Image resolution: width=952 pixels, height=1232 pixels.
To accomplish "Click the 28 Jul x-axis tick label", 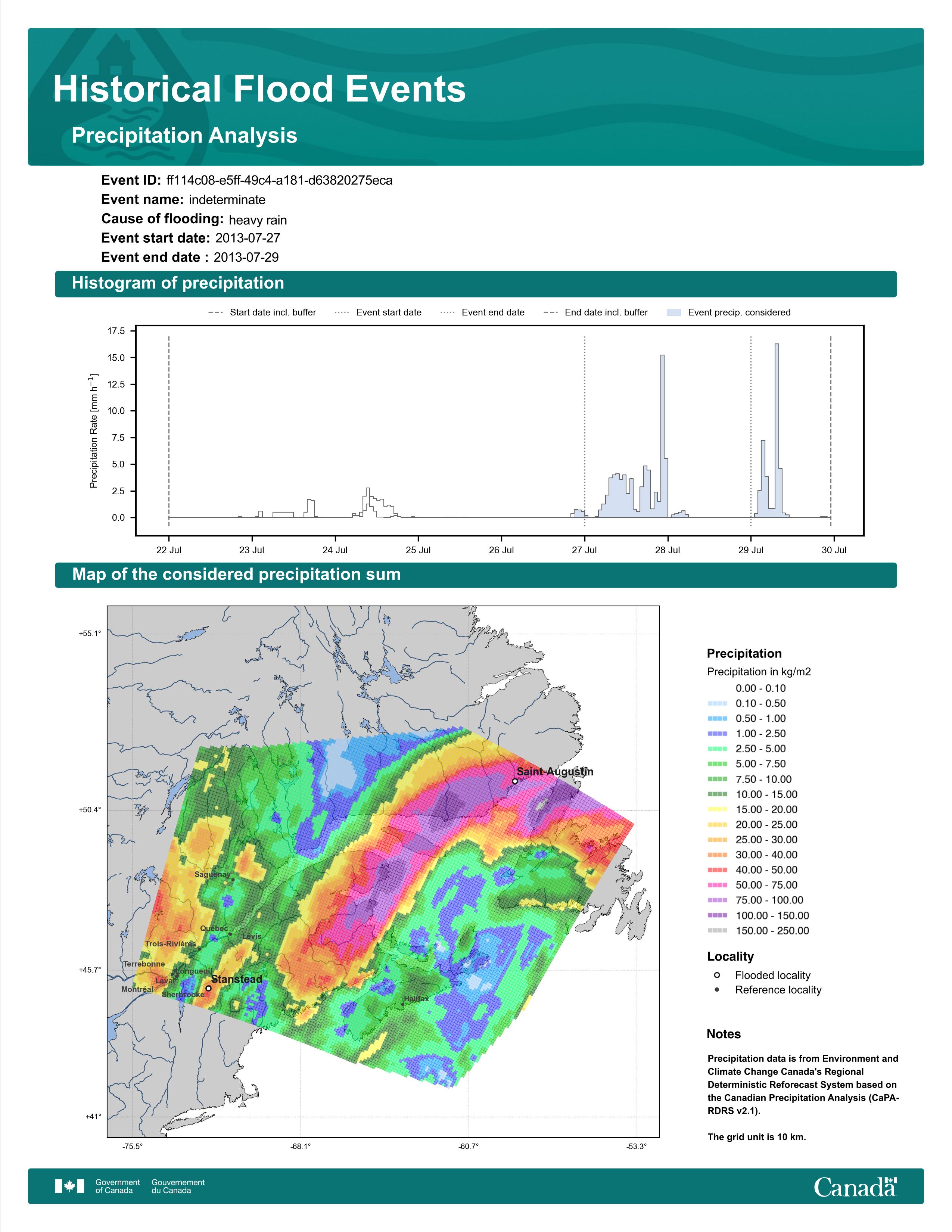I will coord(668,550).
